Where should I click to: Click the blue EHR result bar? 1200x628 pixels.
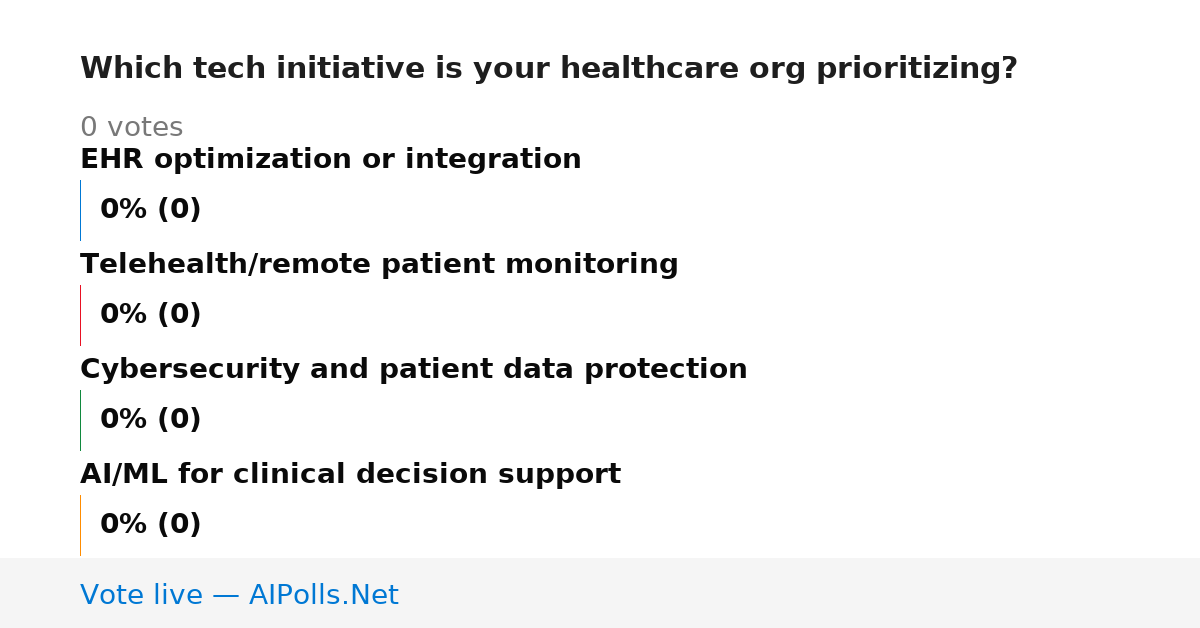pos(80,210)
